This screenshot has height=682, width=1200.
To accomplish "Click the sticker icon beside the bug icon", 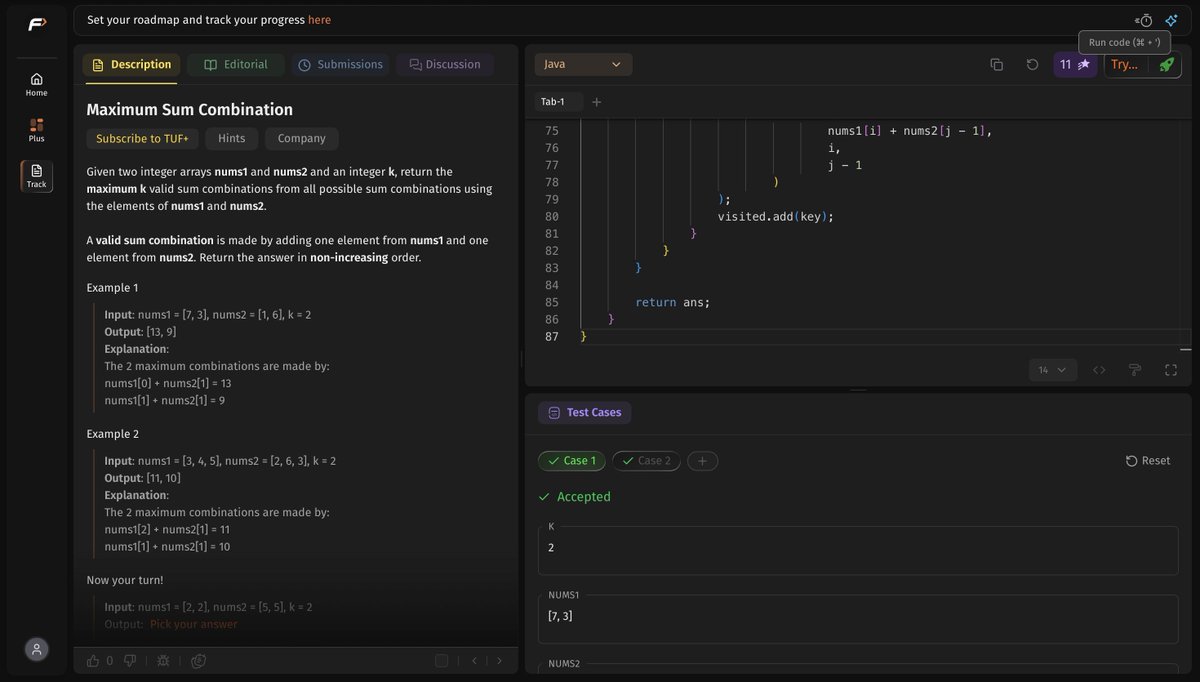I will [x=199, y=661].
